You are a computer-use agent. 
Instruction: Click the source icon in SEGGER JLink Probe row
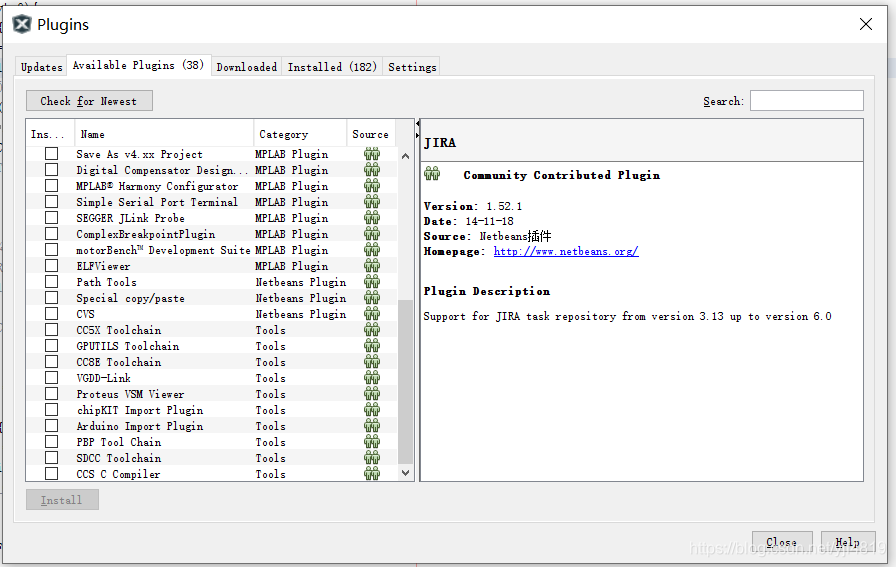(x=372, y=218)
